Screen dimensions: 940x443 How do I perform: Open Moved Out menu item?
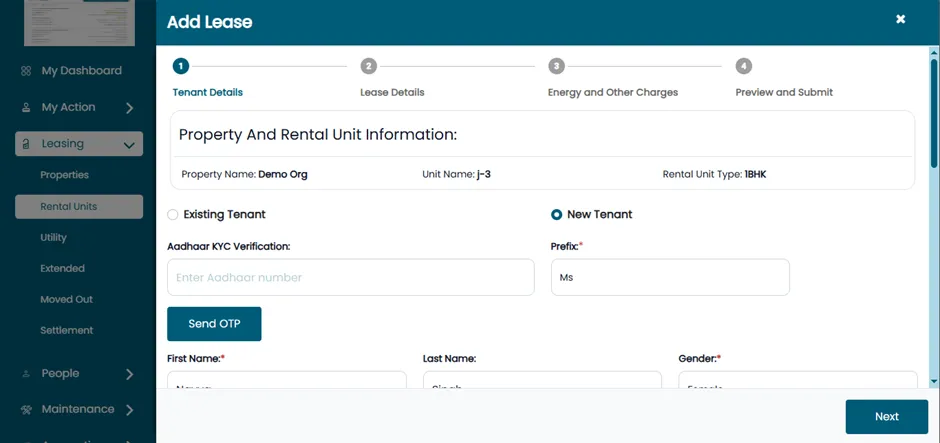pyautogui.click(x=67, y=299)
